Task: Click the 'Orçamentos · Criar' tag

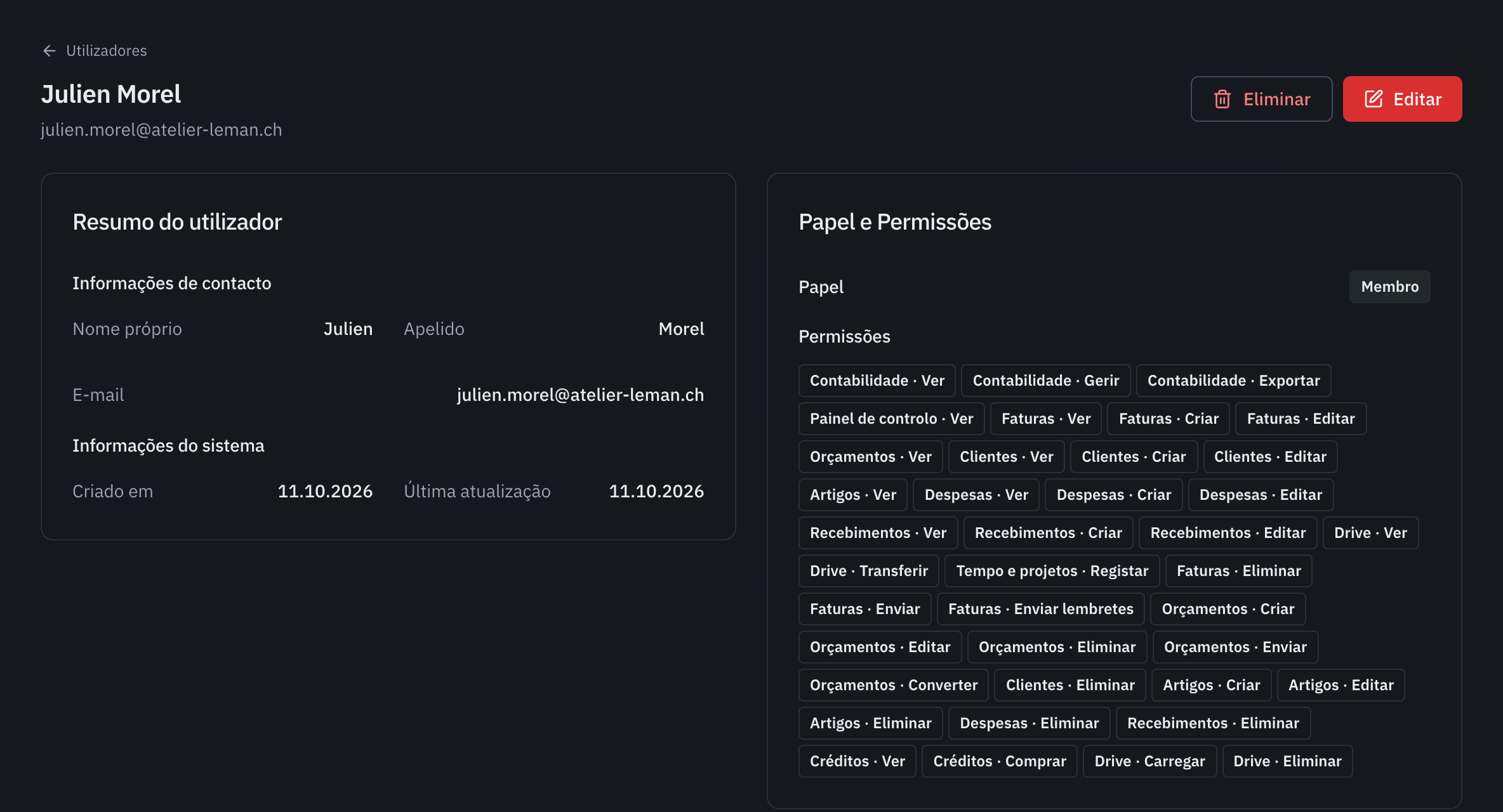Action: tap(1228, 609)
